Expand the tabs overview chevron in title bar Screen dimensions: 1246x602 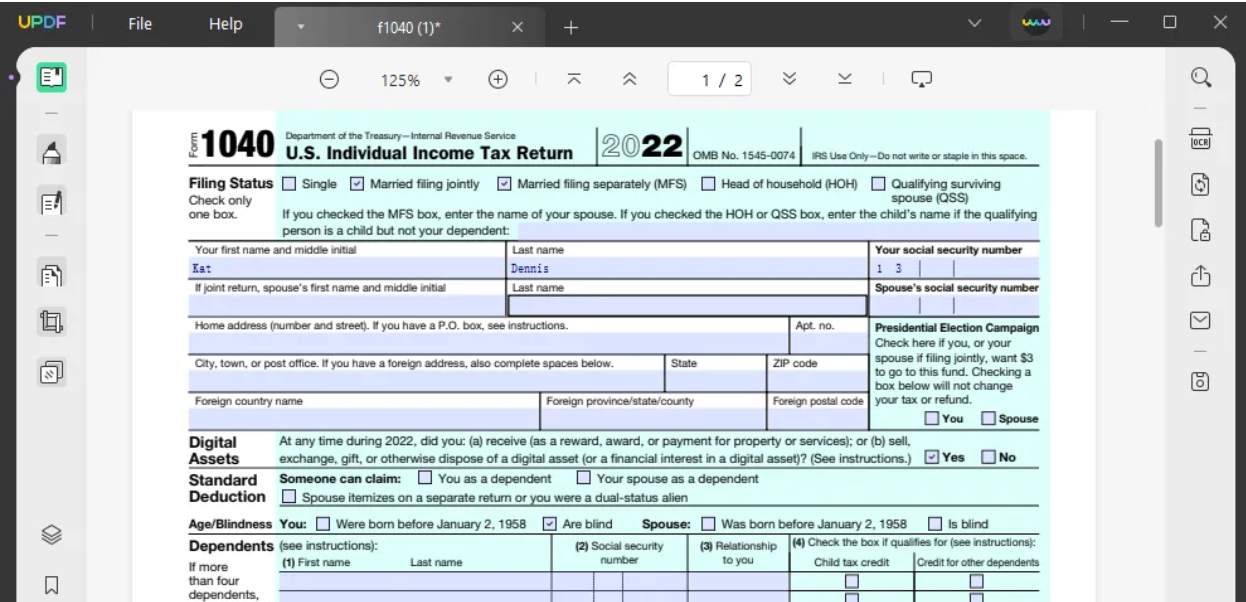(976, 24)
